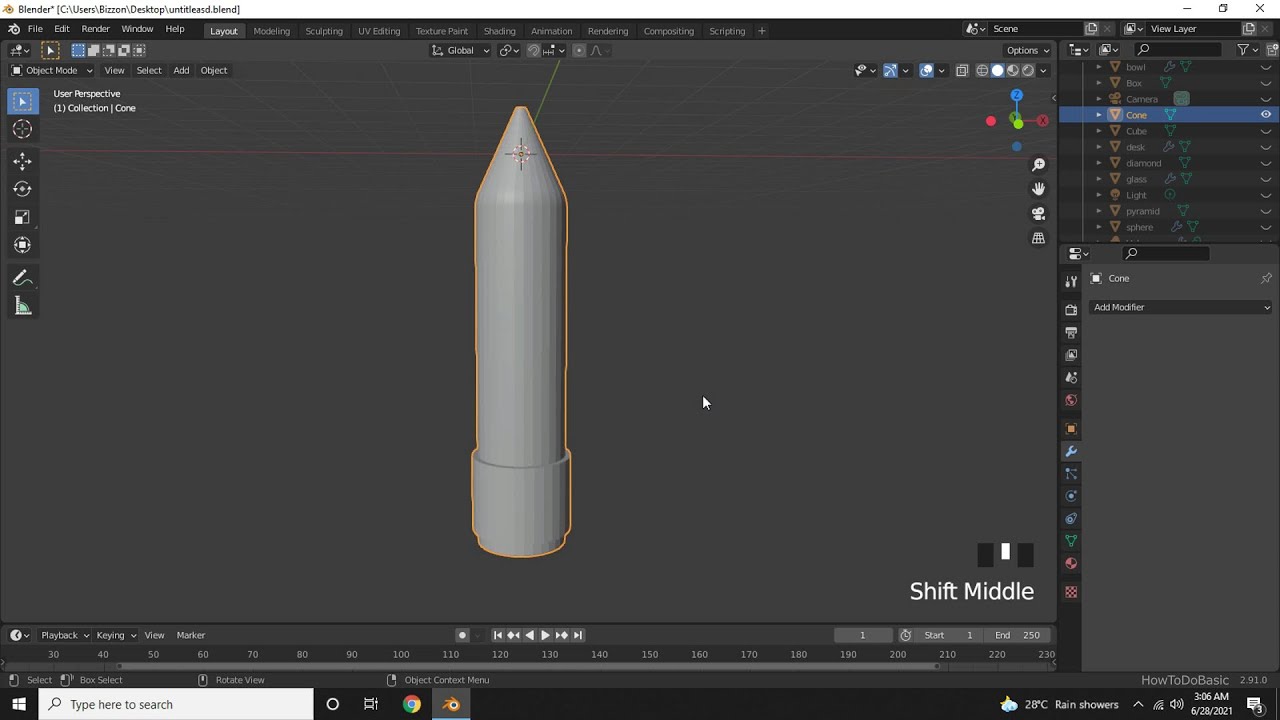Viewport: 1280px width, 720px height.
Task: Open the Object Data mesh properties tab
Action: point(1071,541)
